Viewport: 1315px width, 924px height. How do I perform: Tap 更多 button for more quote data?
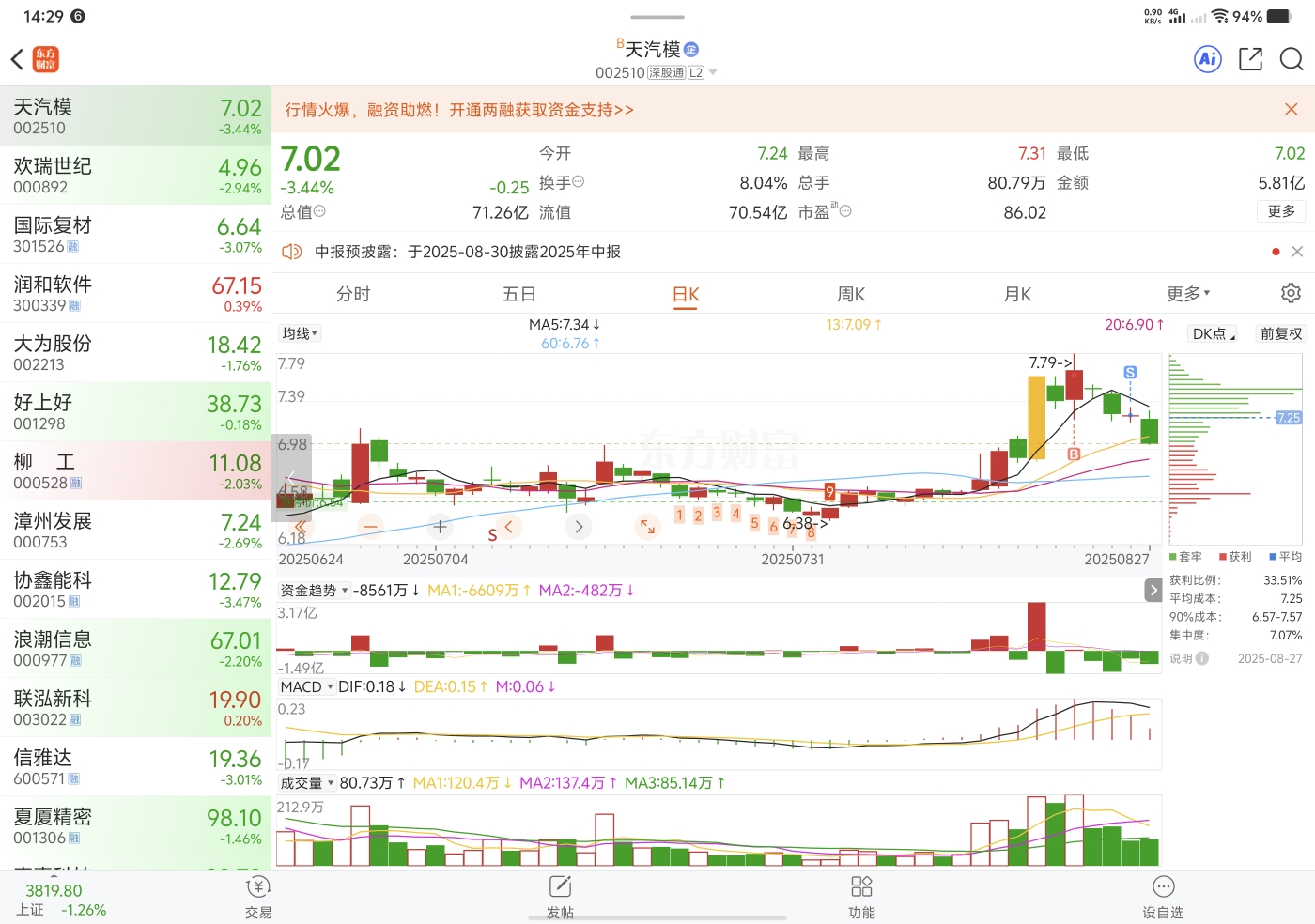point(1281,211)
